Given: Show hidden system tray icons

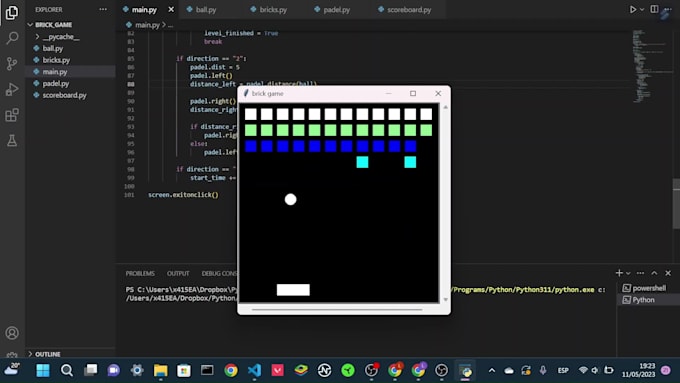Looking at the screenshot, I should tap(491, 370).
